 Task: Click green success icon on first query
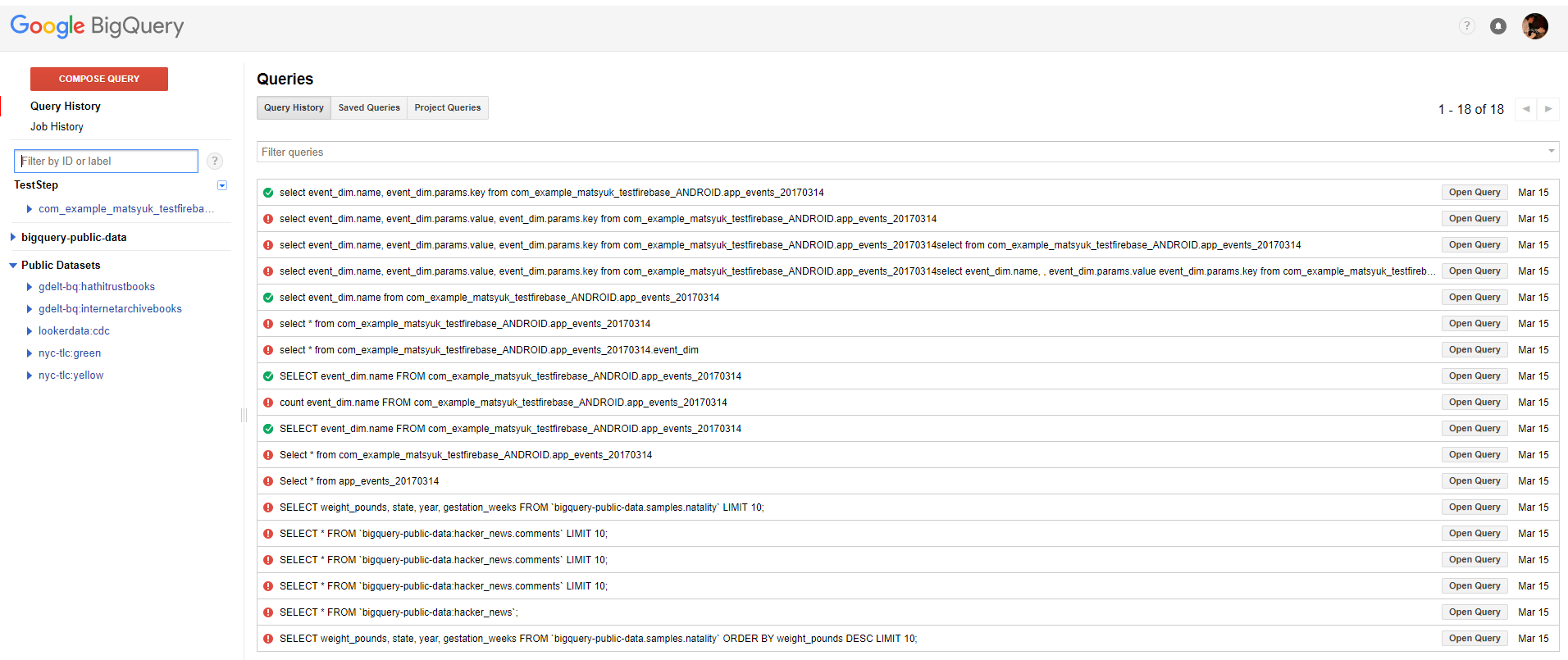(x=268, y=193)
